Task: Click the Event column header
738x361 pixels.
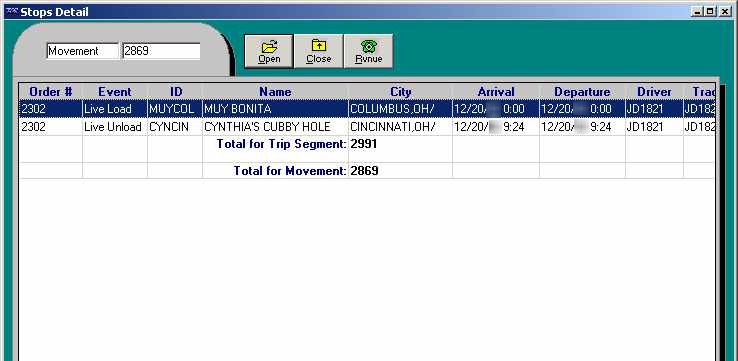Action: click(x=115, y=91)
